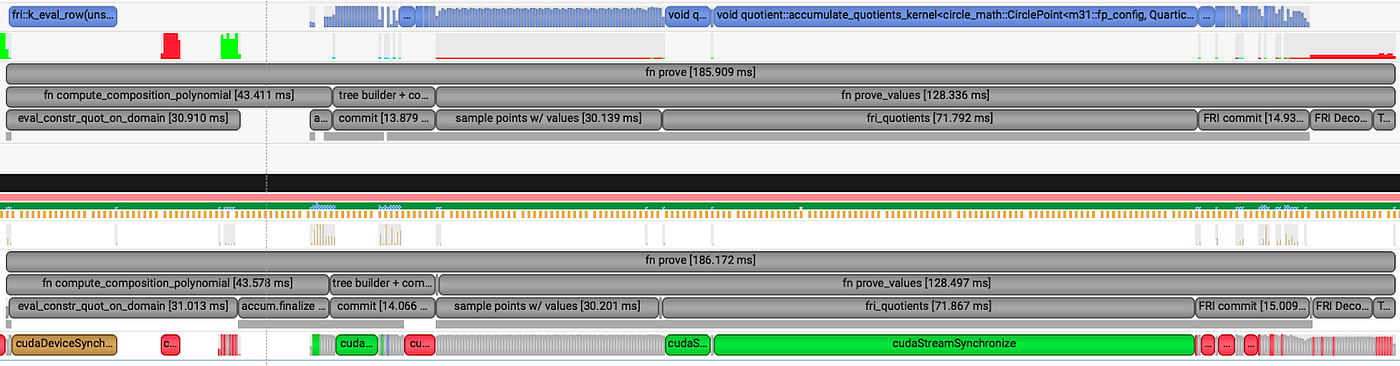Select 'FRI Deco...' range under prove_values [128.336 ms]
This screenshot has height=366, width=1400.
point(1342,119)
